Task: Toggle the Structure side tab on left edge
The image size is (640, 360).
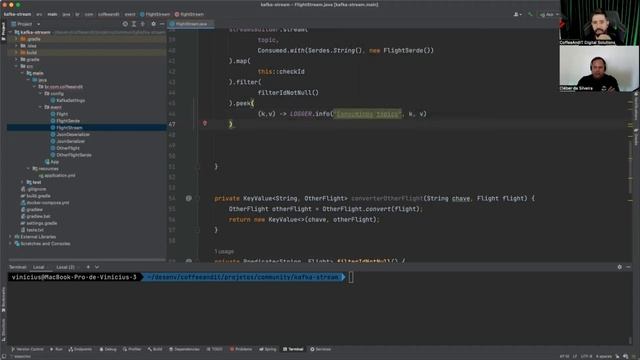Action: coord(3,329)
